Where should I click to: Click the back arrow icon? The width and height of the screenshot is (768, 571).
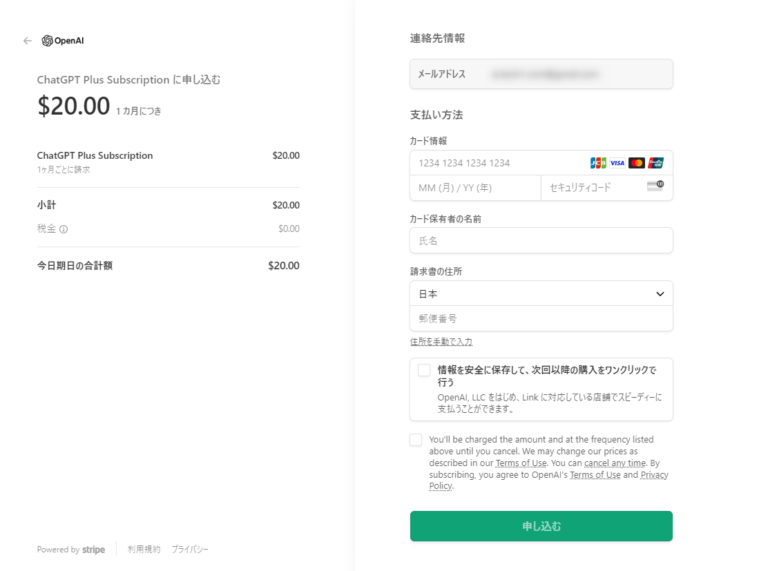point(27,41)
